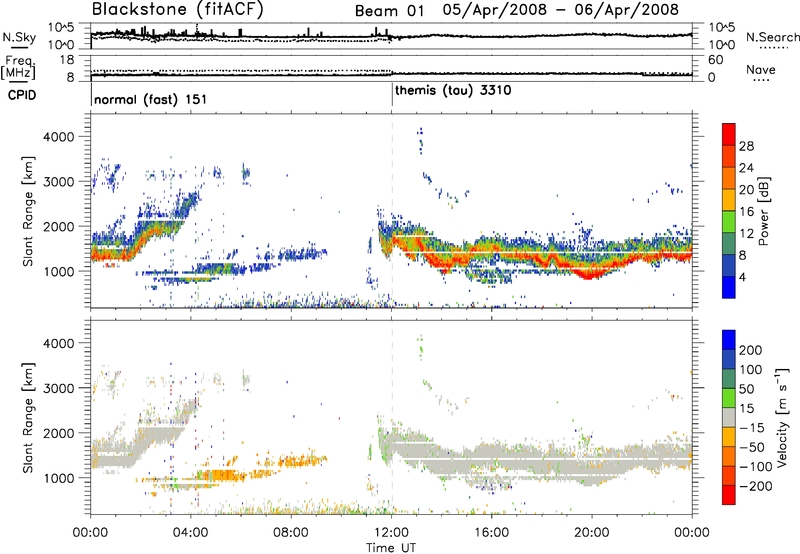
Task: Click the N.Sky solid-line legend sample
Action: coord(19,48)
